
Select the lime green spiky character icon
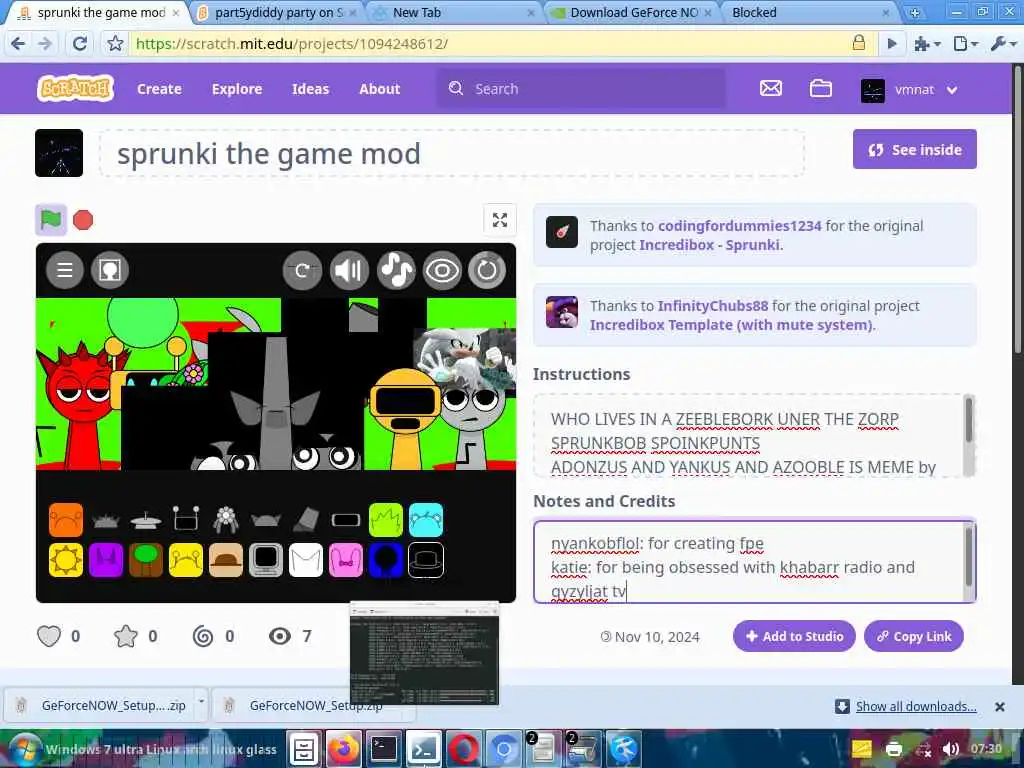tap(386, 520)
